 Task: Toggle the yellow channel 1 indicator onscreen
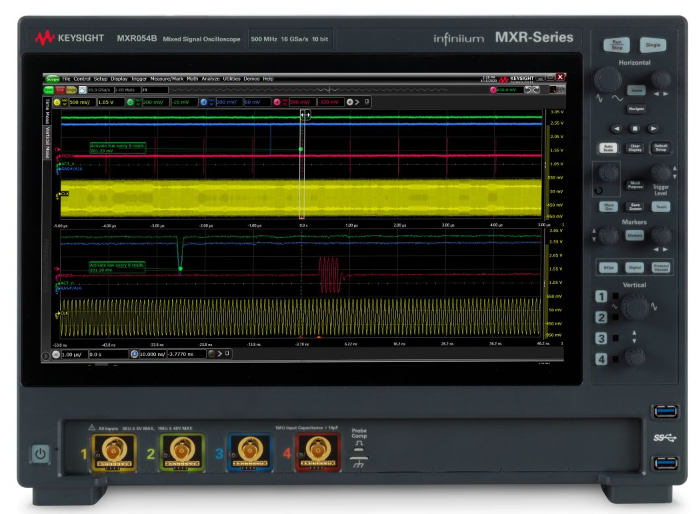click(59, 101)
